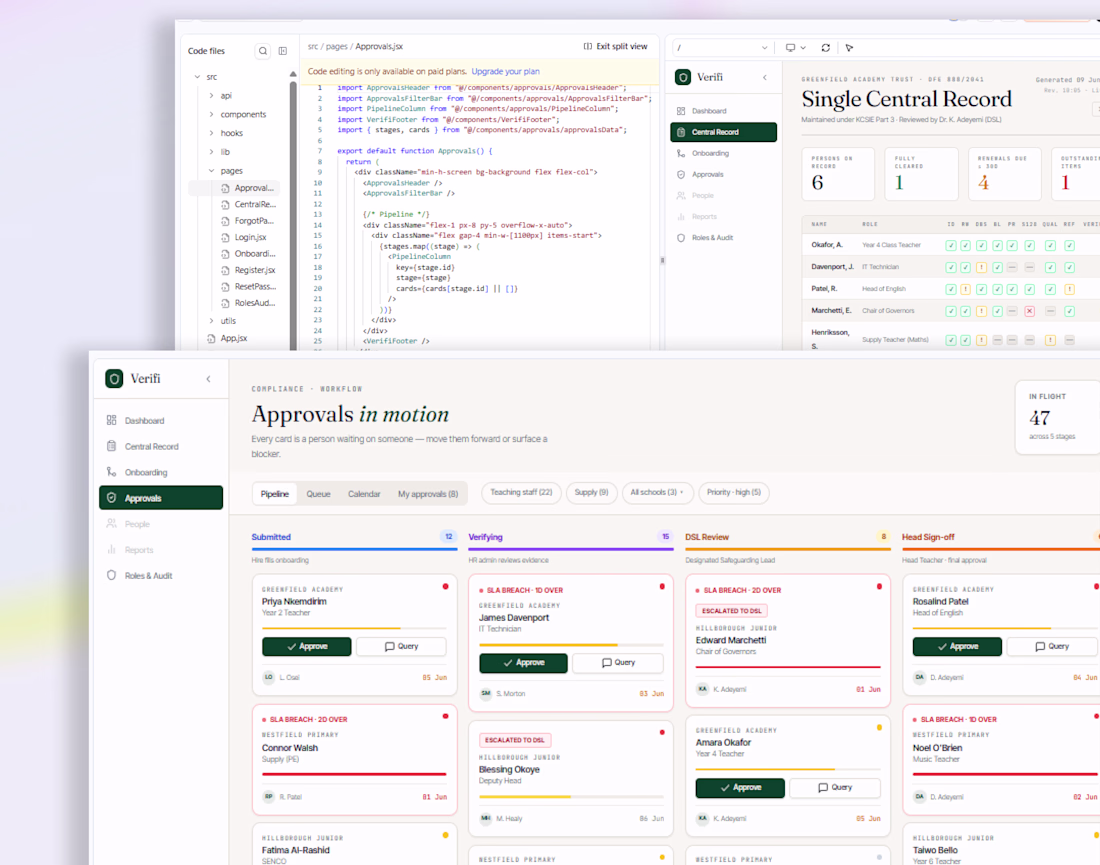Query Amara Okafor's card

point(835,788)
